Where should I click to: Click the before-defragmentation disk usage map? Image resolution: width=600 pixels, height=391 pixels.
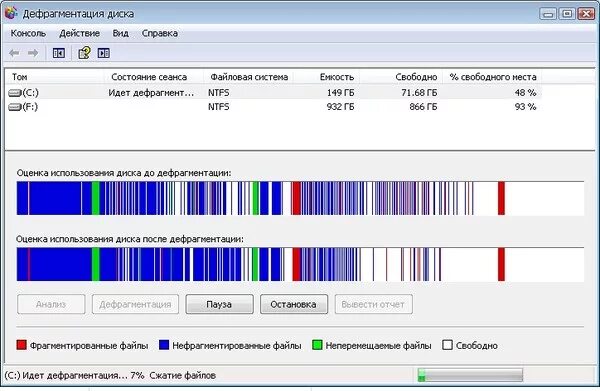300,198
